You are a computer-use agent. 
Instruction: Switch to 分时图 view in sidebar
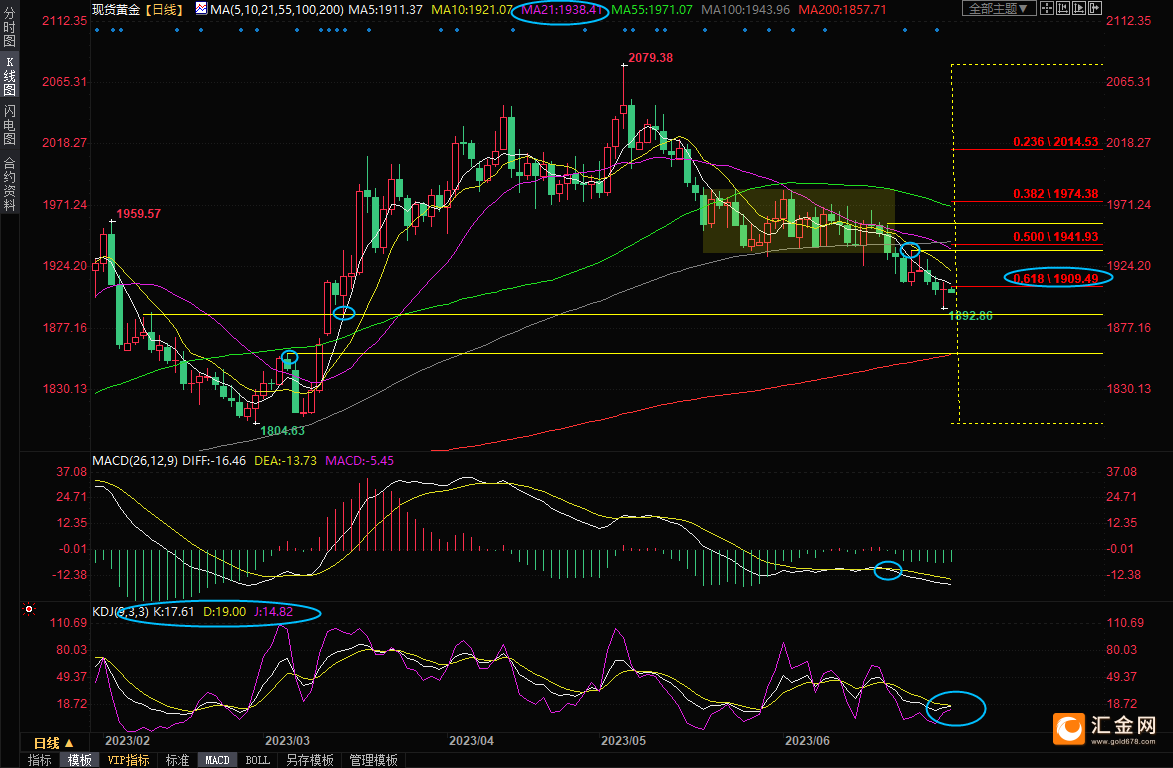(9, 26)
